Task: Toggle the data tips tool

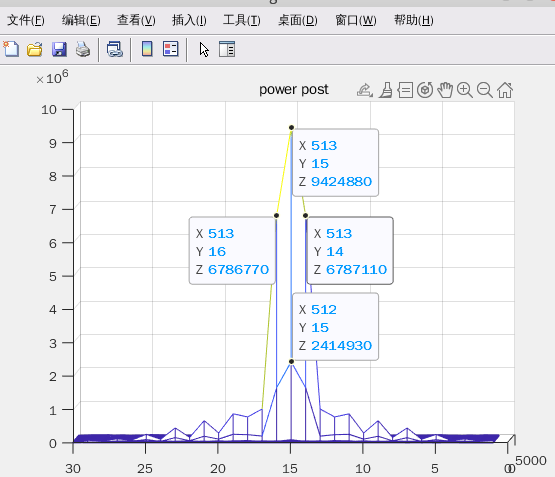Action: click(x=405, y=90)
